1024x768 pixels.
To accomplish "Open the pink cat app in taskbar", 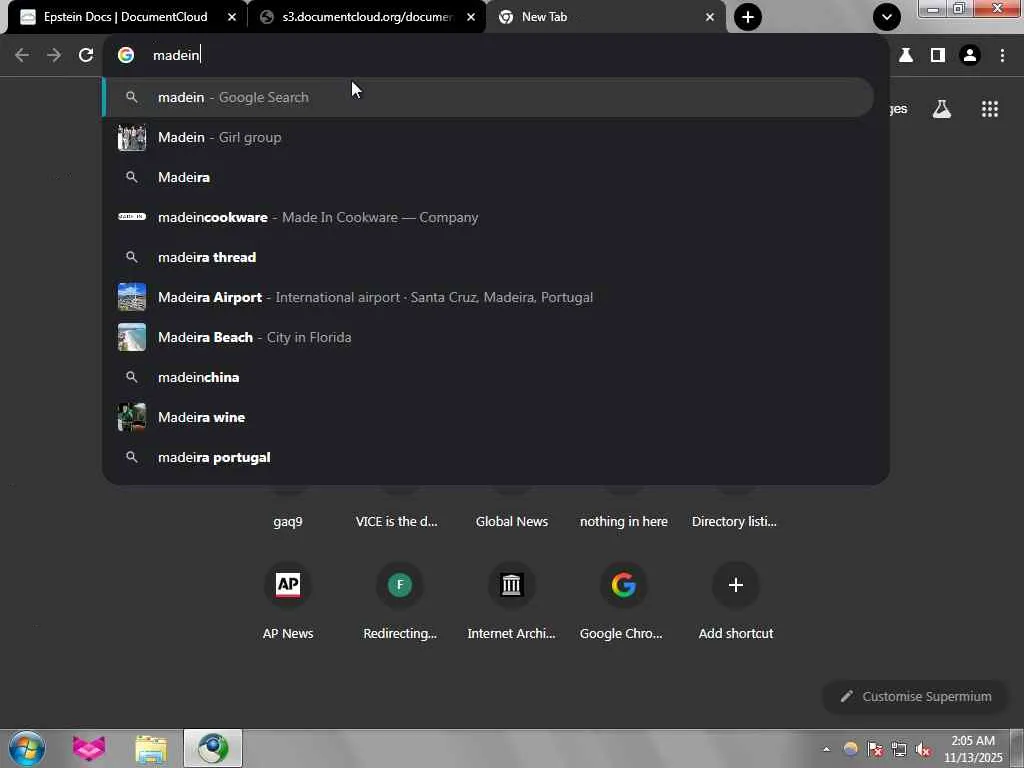I will (89, 748).
